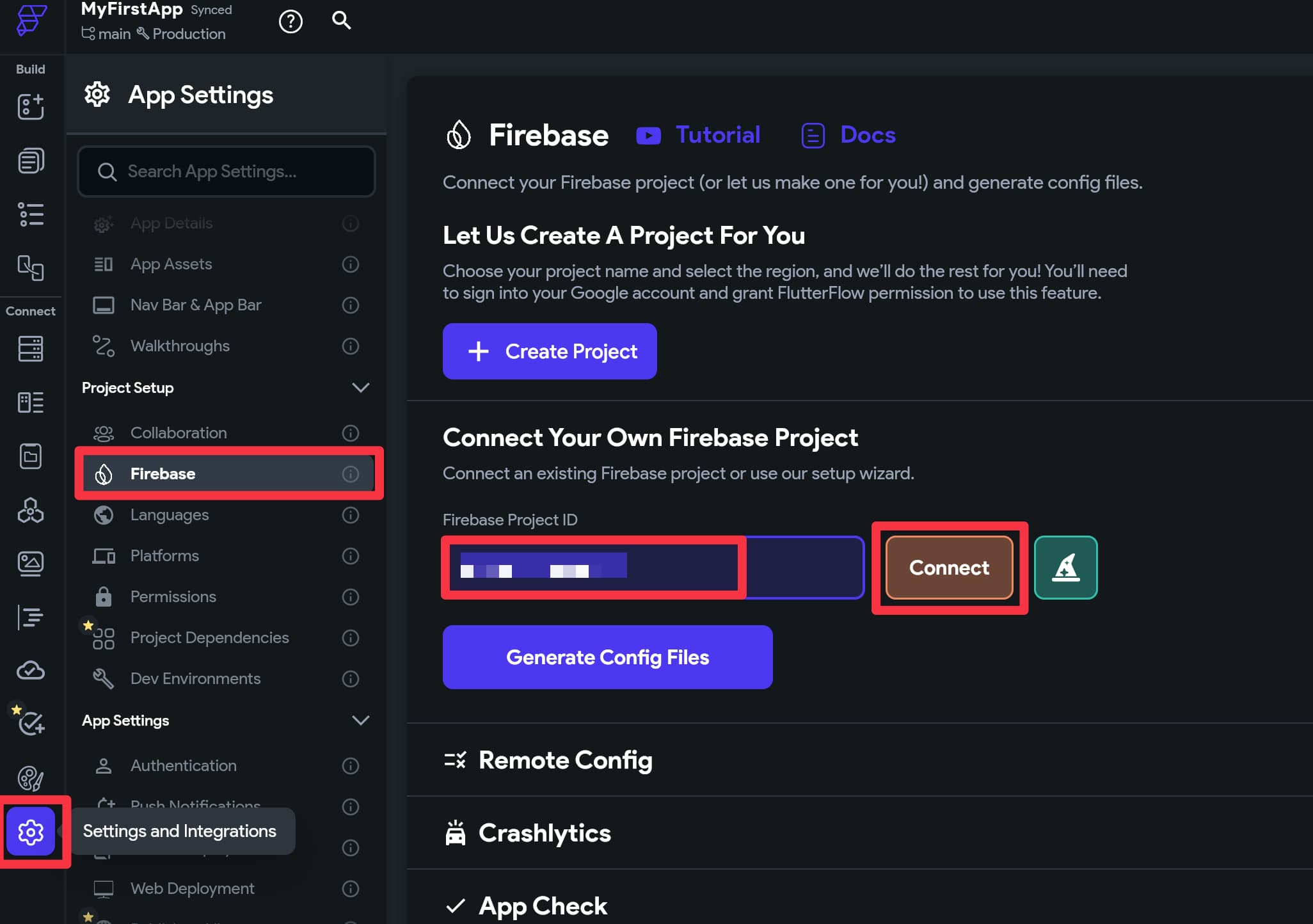Switch the main branch selector
This screenshot has width=1313, height=924.
106,34
